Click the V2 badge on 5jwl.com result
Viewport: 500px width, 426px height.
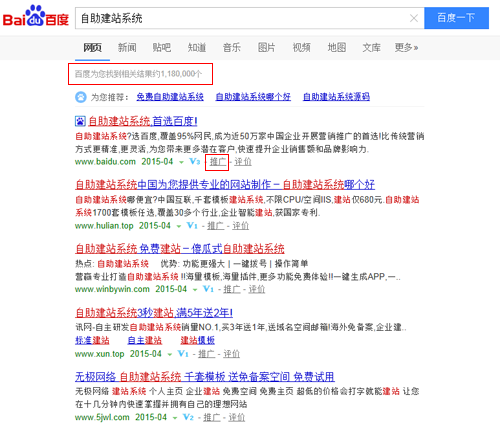189,417
